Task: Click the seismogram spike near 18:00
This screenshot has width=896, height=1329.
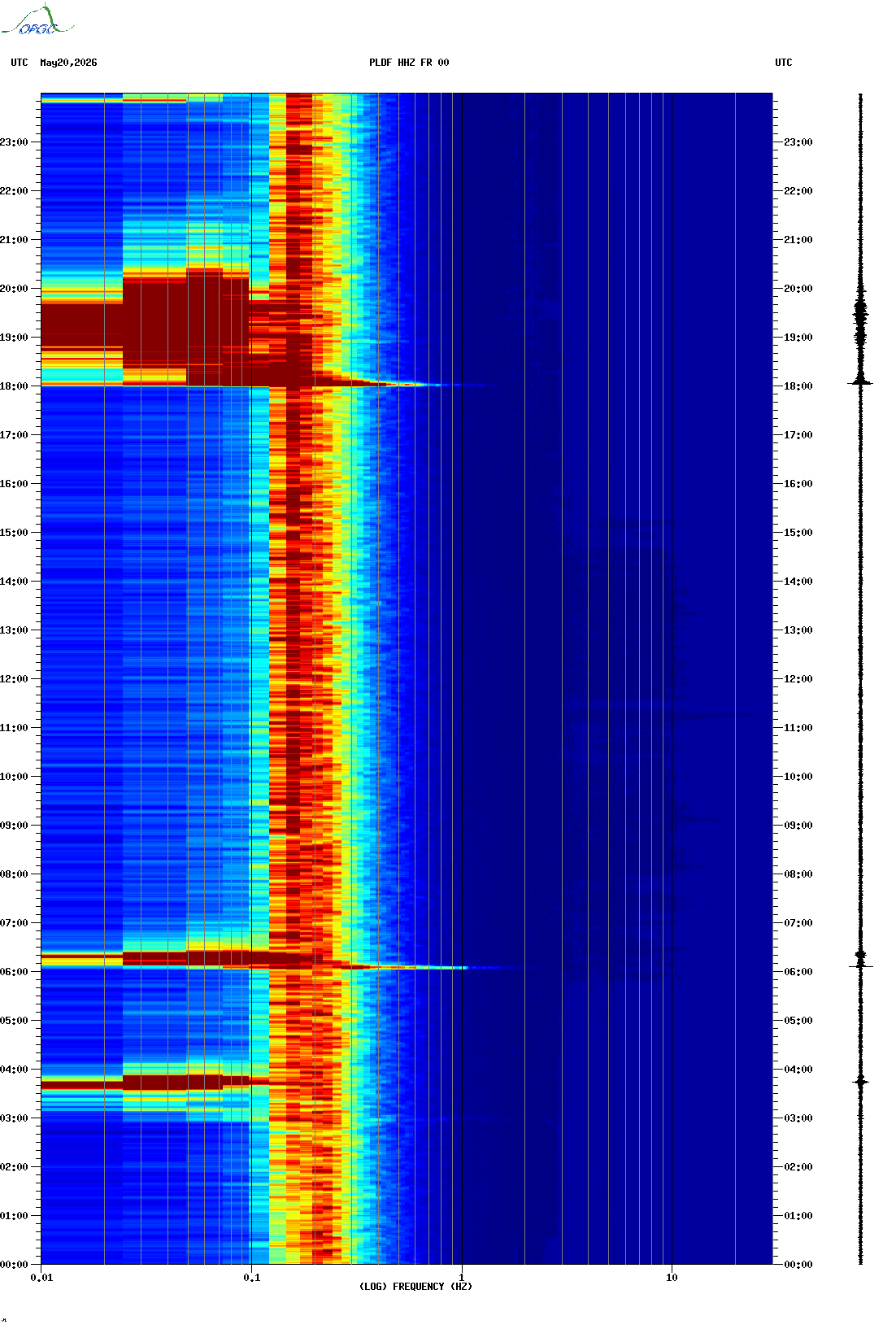Action: point(860,382)
